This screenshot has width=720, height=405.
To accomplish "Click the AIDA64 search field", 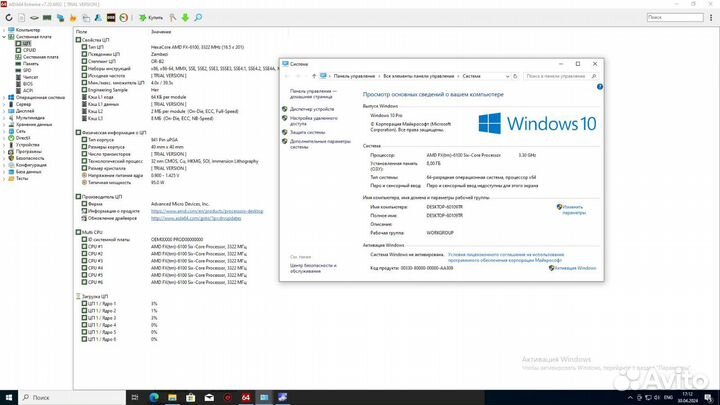I will click(675, 17).
